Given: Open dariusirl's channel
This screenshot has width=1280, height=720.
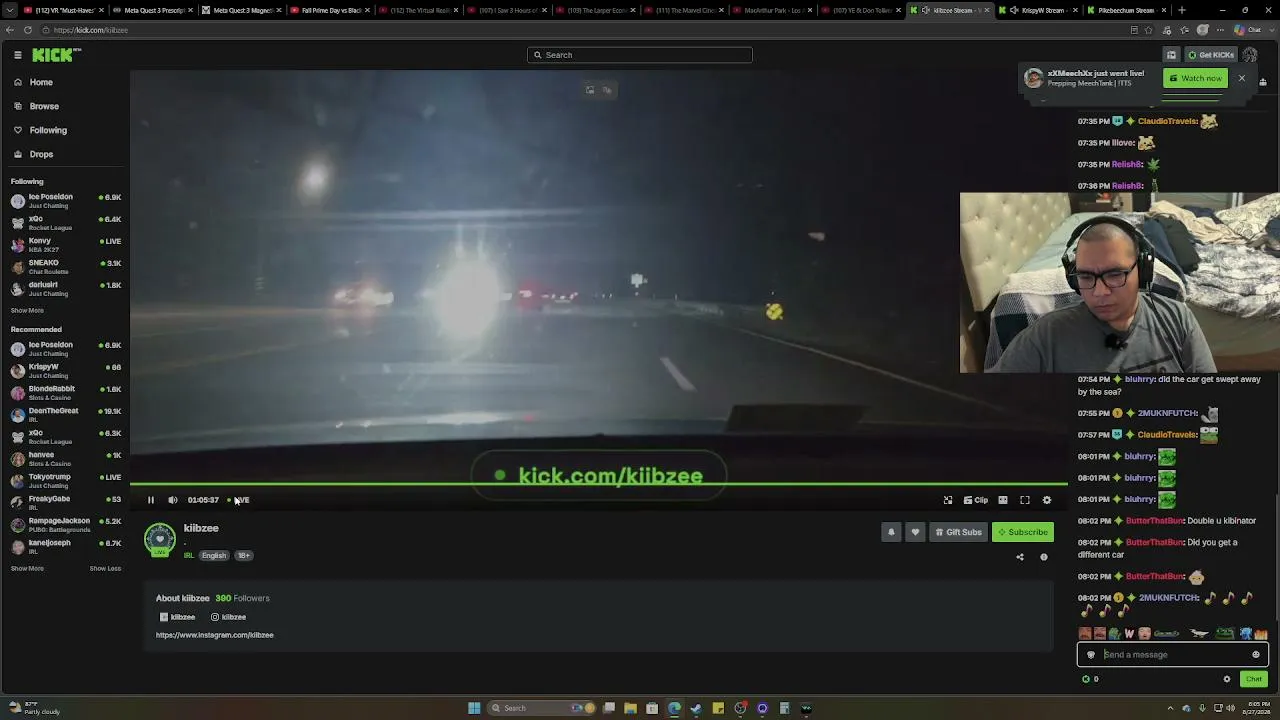Looking at the screenshot, I should 65,289.
